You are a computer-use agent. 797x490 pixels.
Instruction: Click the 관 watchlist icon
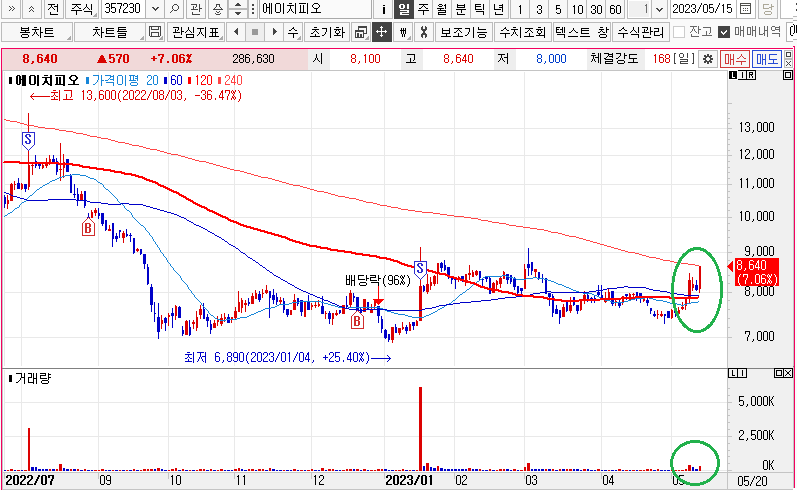(x=196, y=9)
